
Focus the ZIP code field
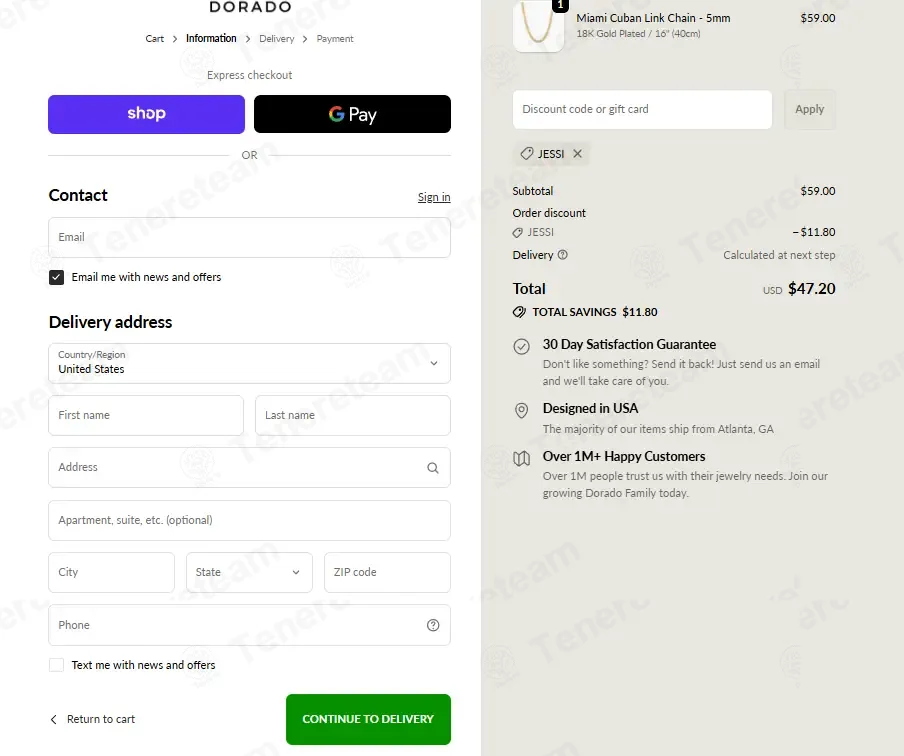[x=387, y=572]
